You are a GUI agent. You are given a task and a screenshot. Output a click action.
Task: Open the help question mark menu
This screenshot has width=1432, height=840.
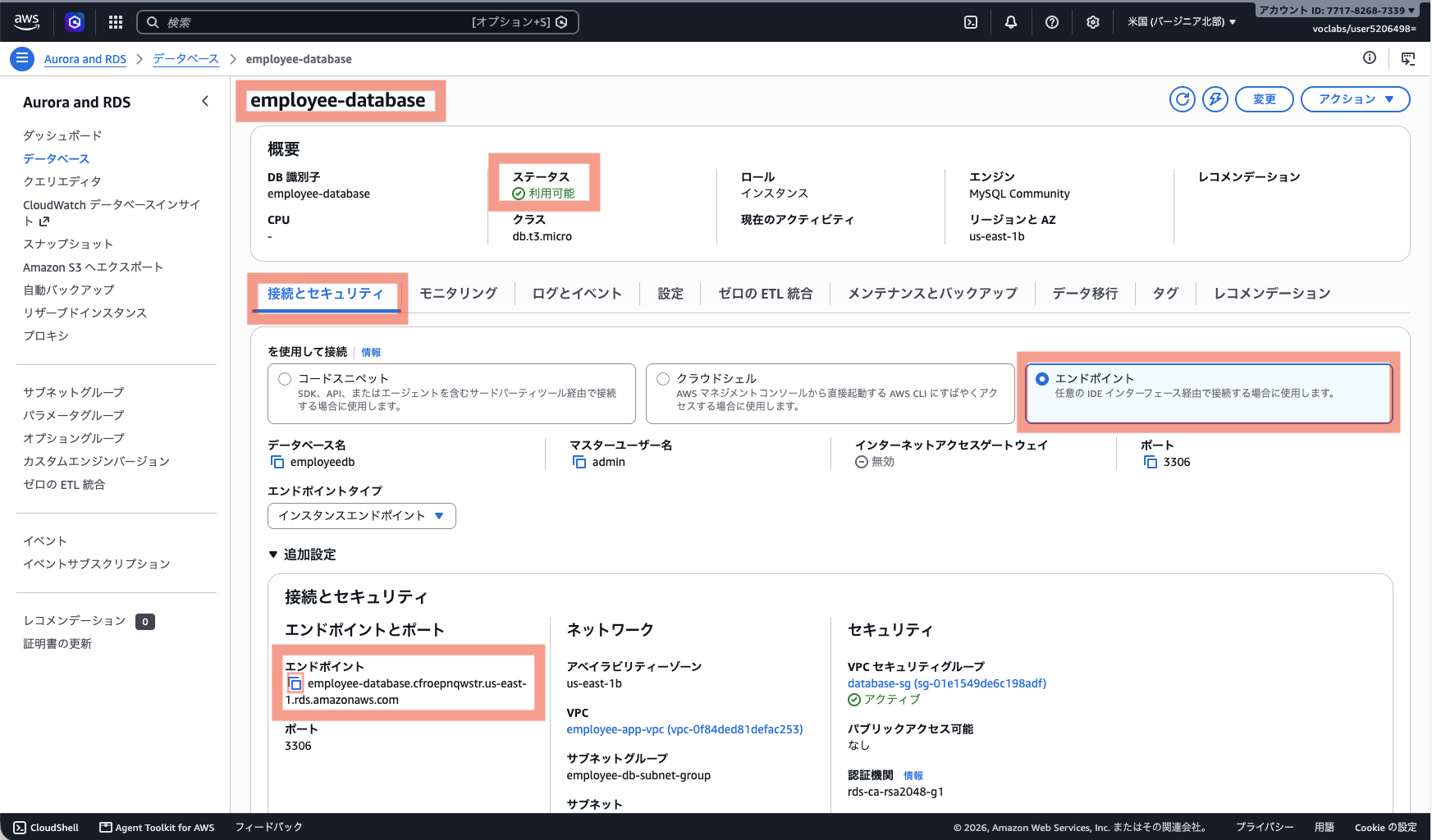1052,22
